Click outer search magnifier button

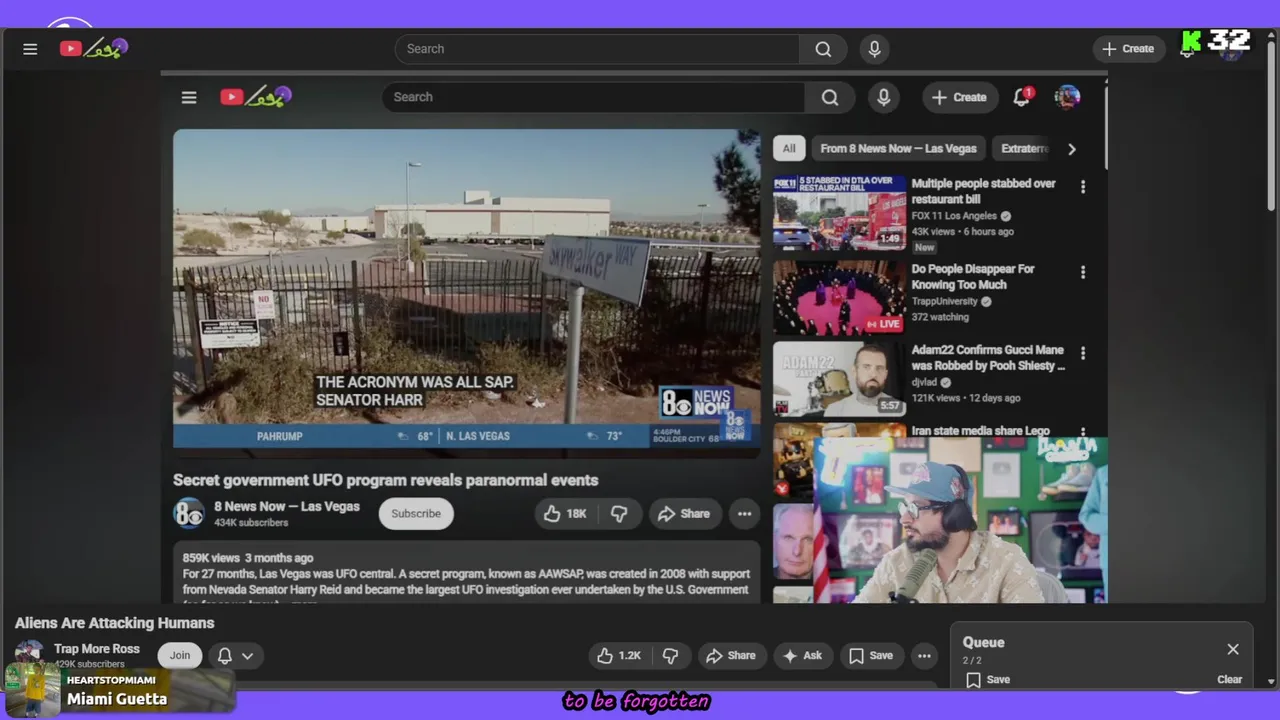click(823, 49)
